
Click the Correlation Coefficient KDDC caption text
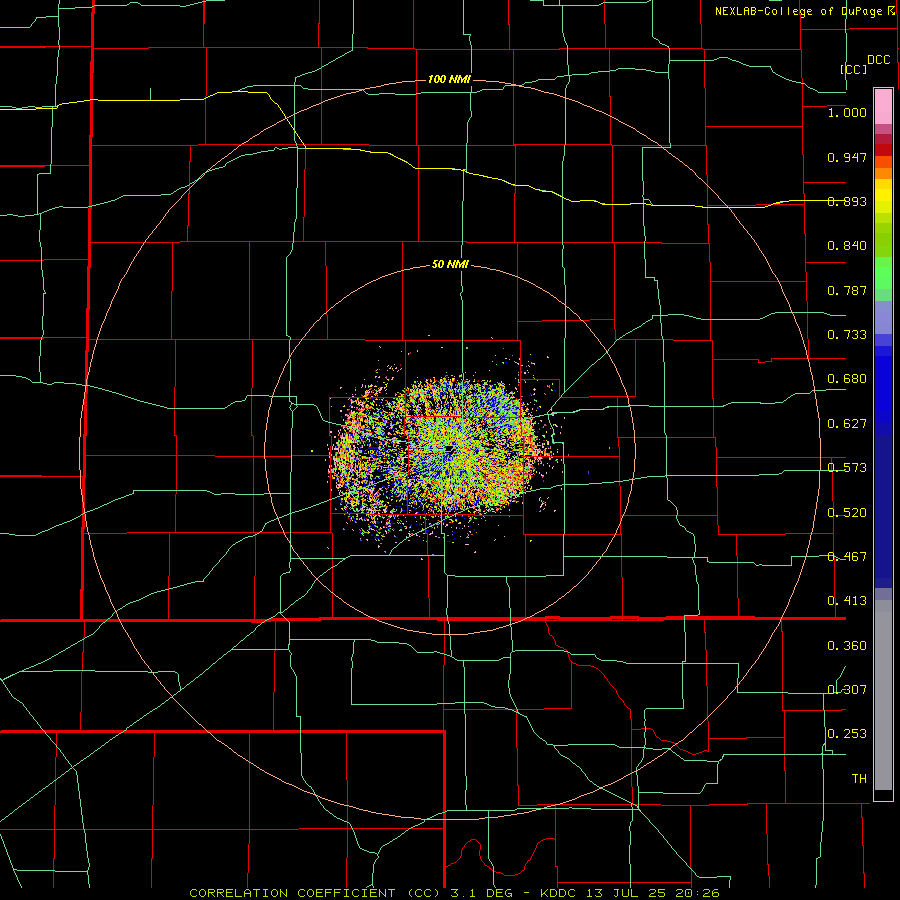454,893
